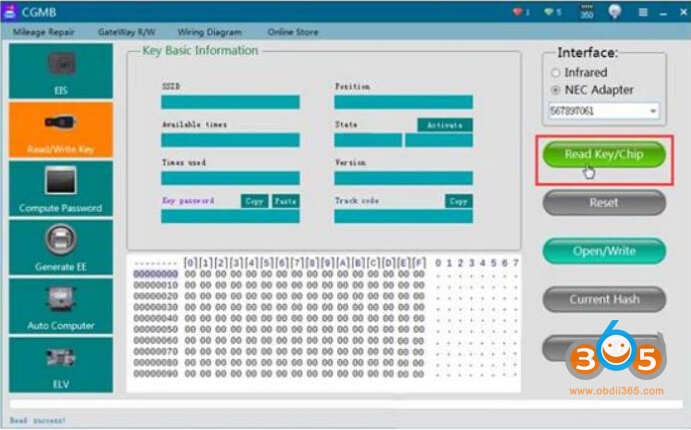Open the ELV module in sidebar
Image resolution: width=691 pixels, height=430 pixels.
coord(60,363)
